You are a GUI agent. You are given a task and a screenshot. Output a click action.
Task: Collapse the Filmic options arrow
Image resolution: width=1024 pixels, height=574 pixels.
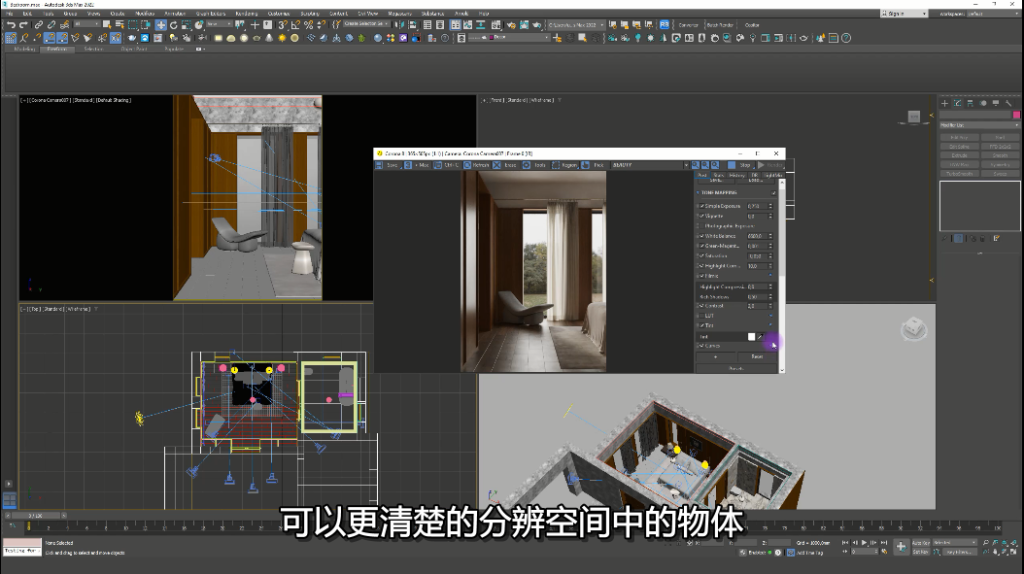(x=771, y=275)
